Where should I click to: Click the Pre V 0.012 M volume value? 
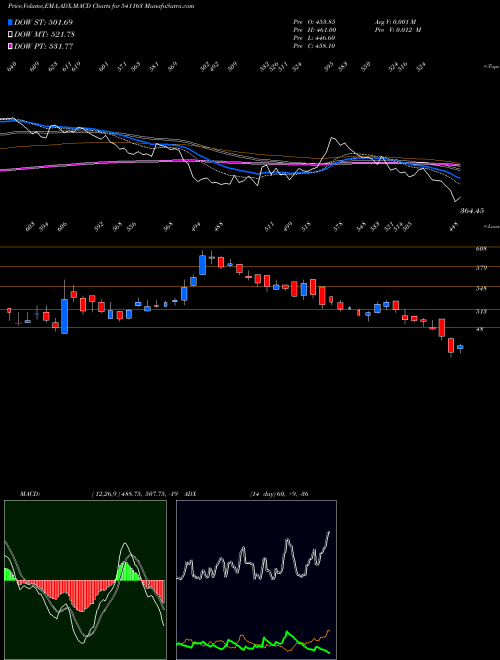point(398,30)
